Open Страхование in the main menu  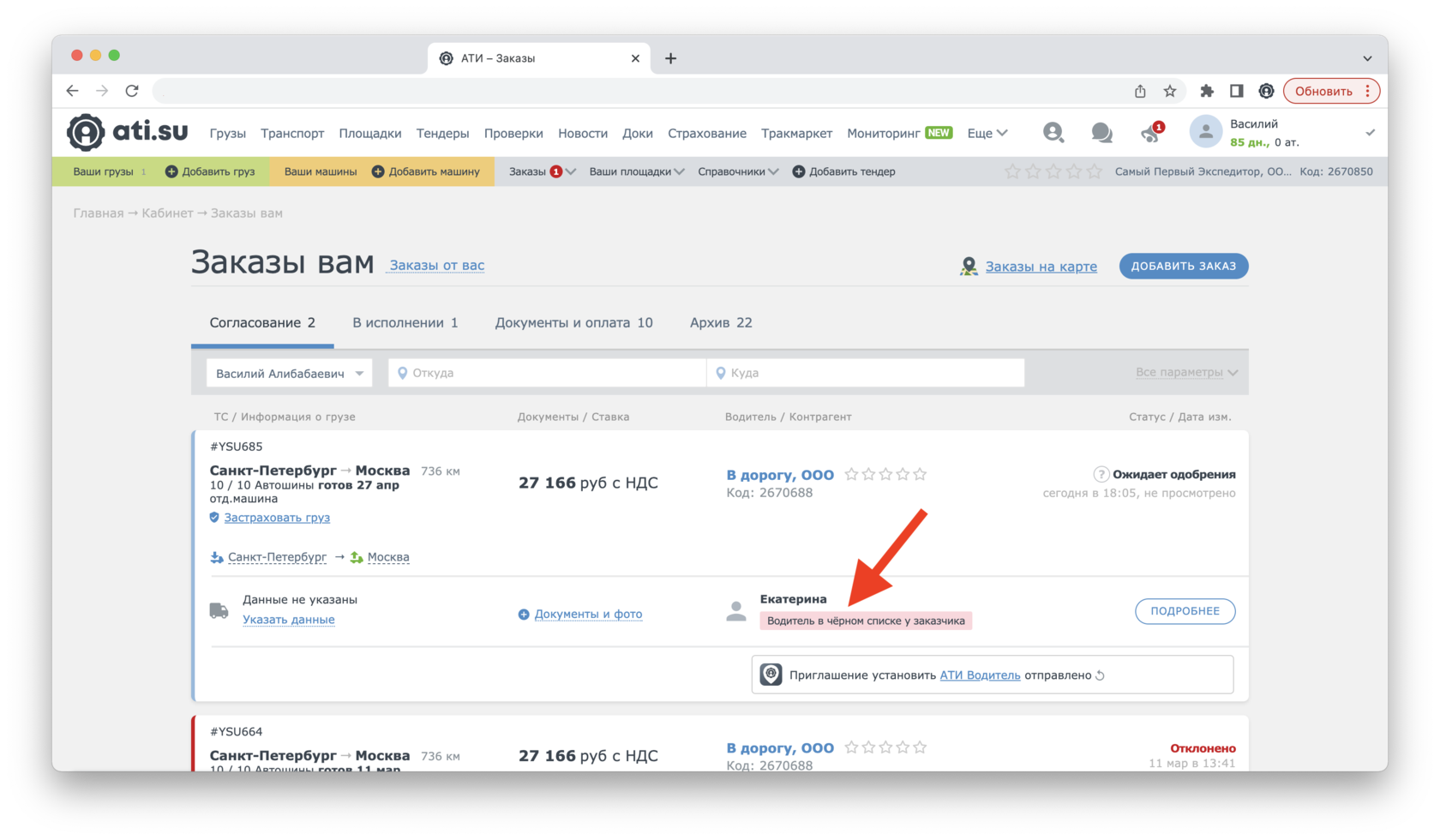[x=707, y=133]
